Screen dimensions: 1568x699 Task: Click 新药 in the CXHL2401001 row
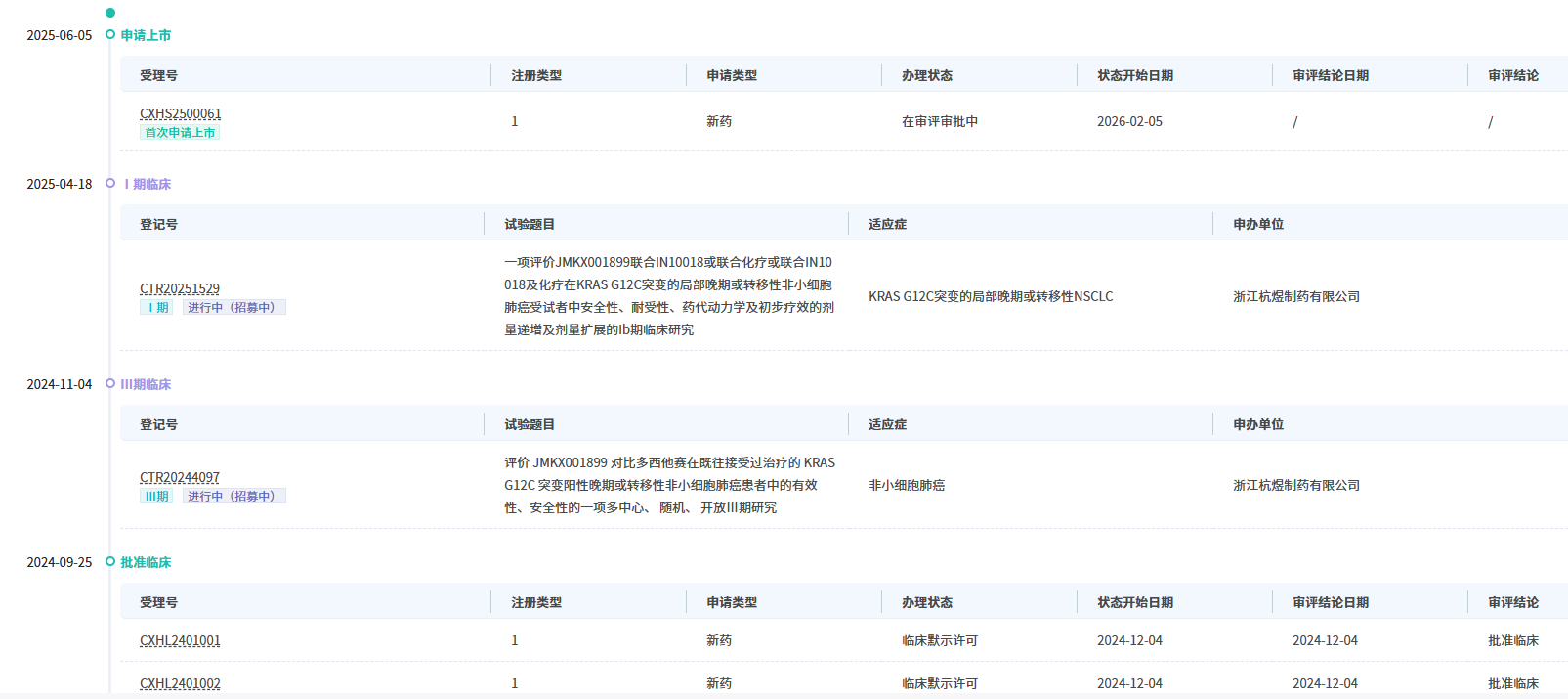(719, 640)
